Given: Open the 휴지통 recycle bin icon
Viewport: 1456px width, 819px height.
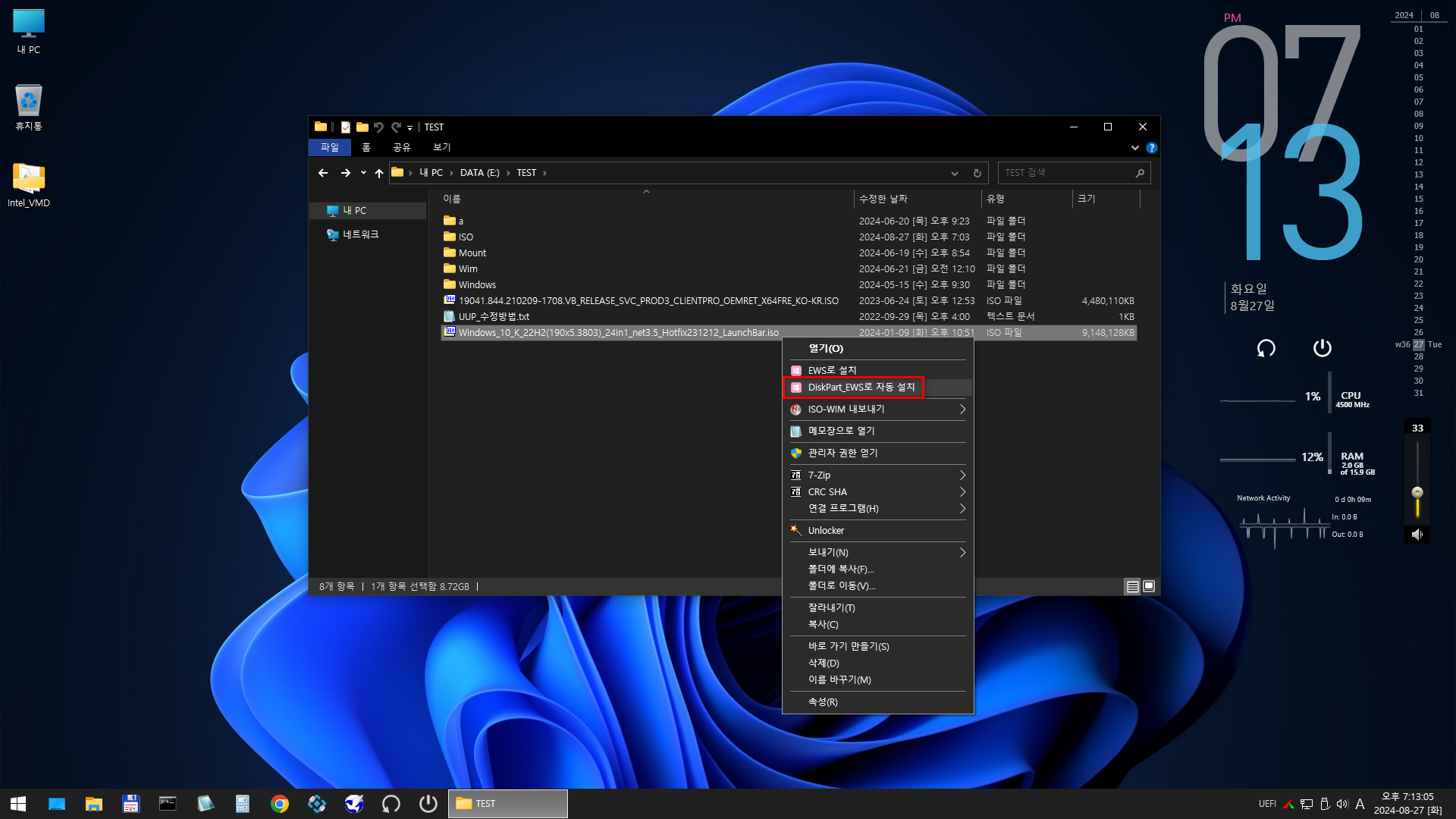Looking at the screenshot, I should click(x=29, y=108).
